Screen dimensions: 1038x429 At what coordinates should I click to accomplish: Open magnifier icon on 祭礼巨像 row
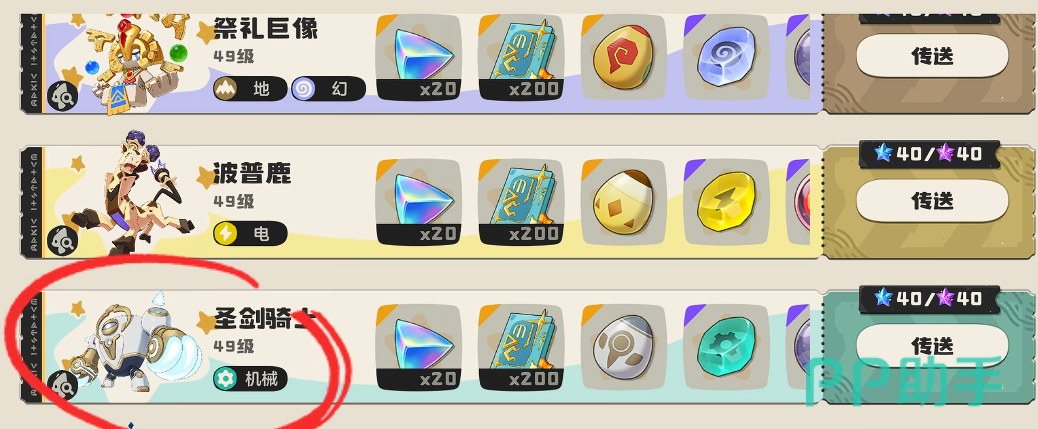[63, 96]
